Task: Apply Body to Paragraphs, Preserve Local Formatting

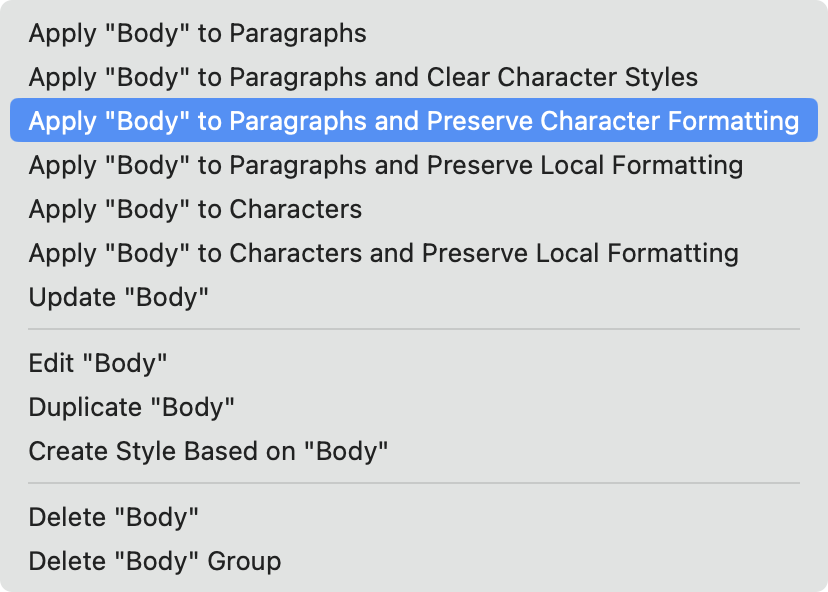Action: coord(385,165)
